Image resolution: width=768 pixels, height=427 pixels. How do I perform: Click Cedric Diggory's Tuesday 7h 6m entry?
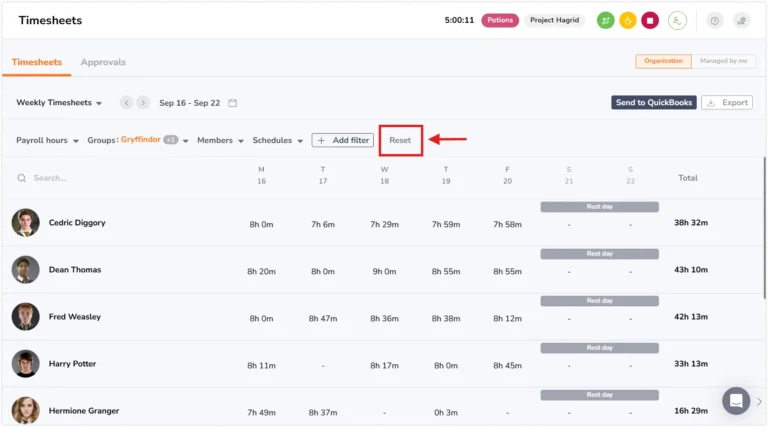(323, 224)
